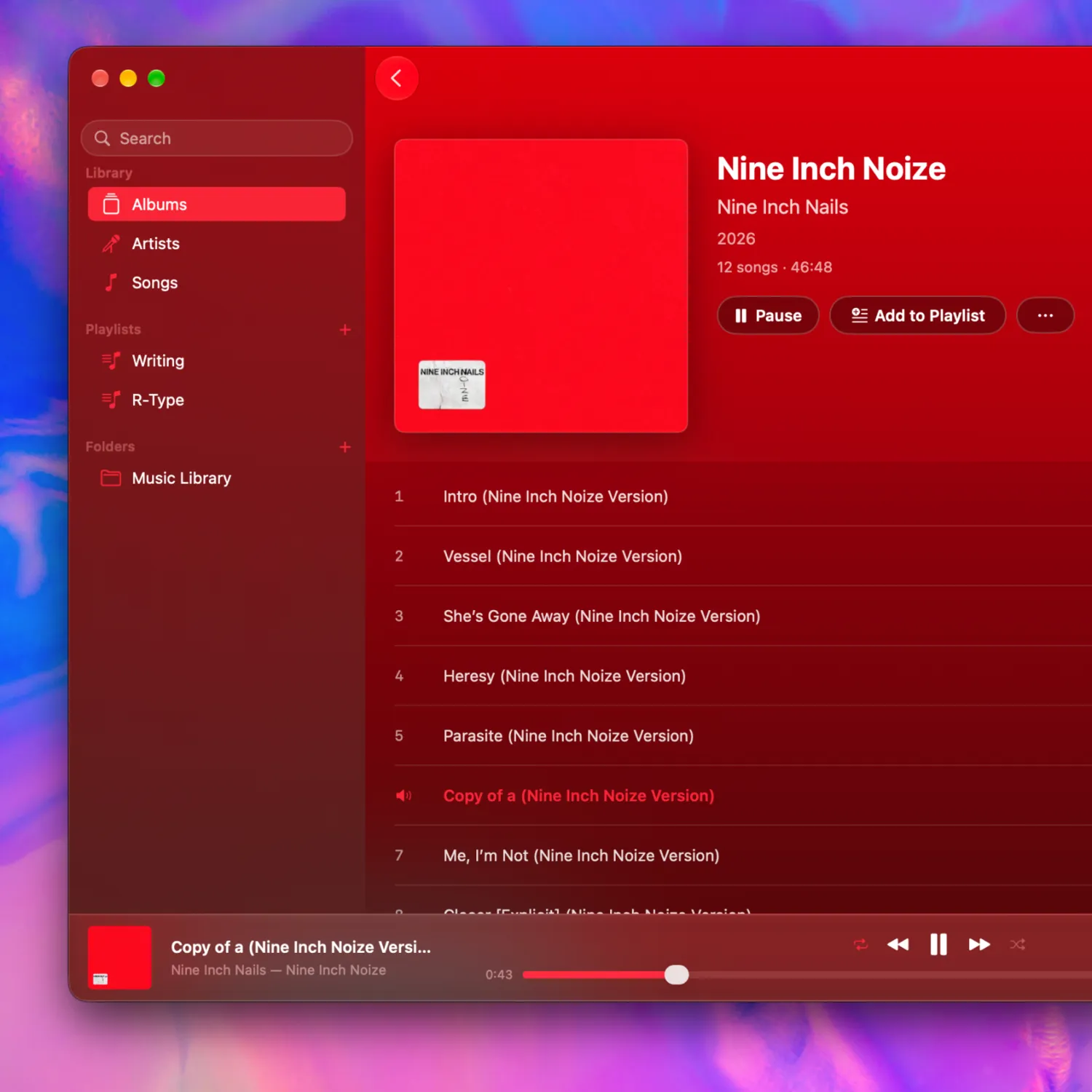The width and height of the screenshot is (1092, 1092).
Task: Click the green fullscreen window button
Action: pos(157,78)
